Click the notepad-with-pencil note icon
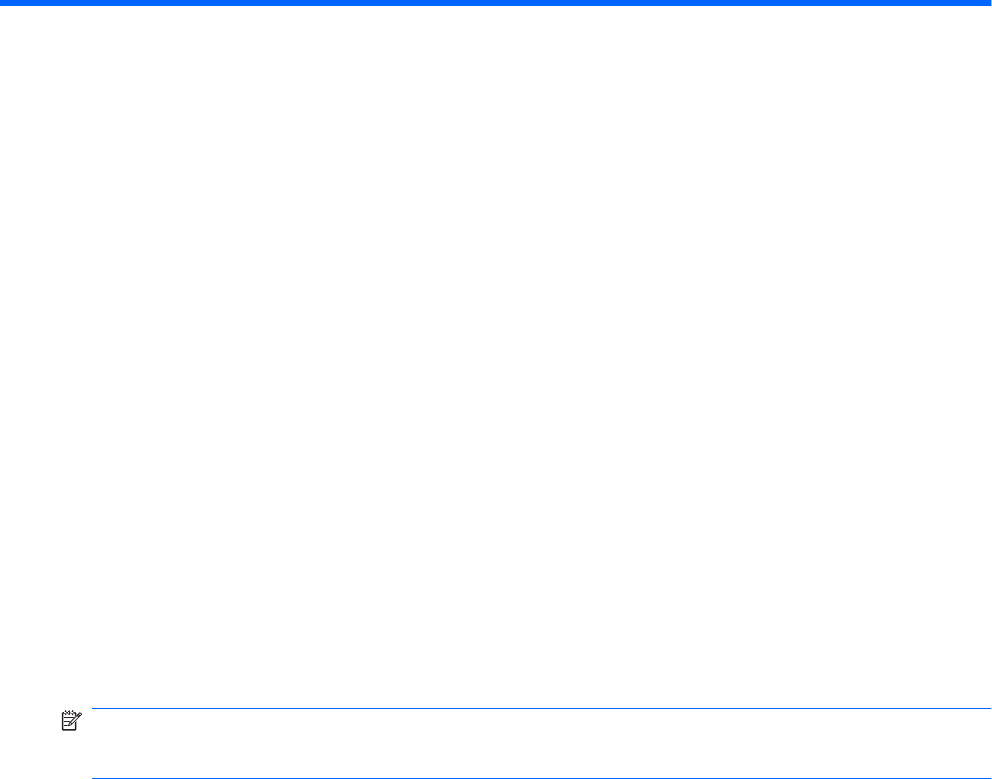This screenshot has width=992, height=779. tap(71, 721)
